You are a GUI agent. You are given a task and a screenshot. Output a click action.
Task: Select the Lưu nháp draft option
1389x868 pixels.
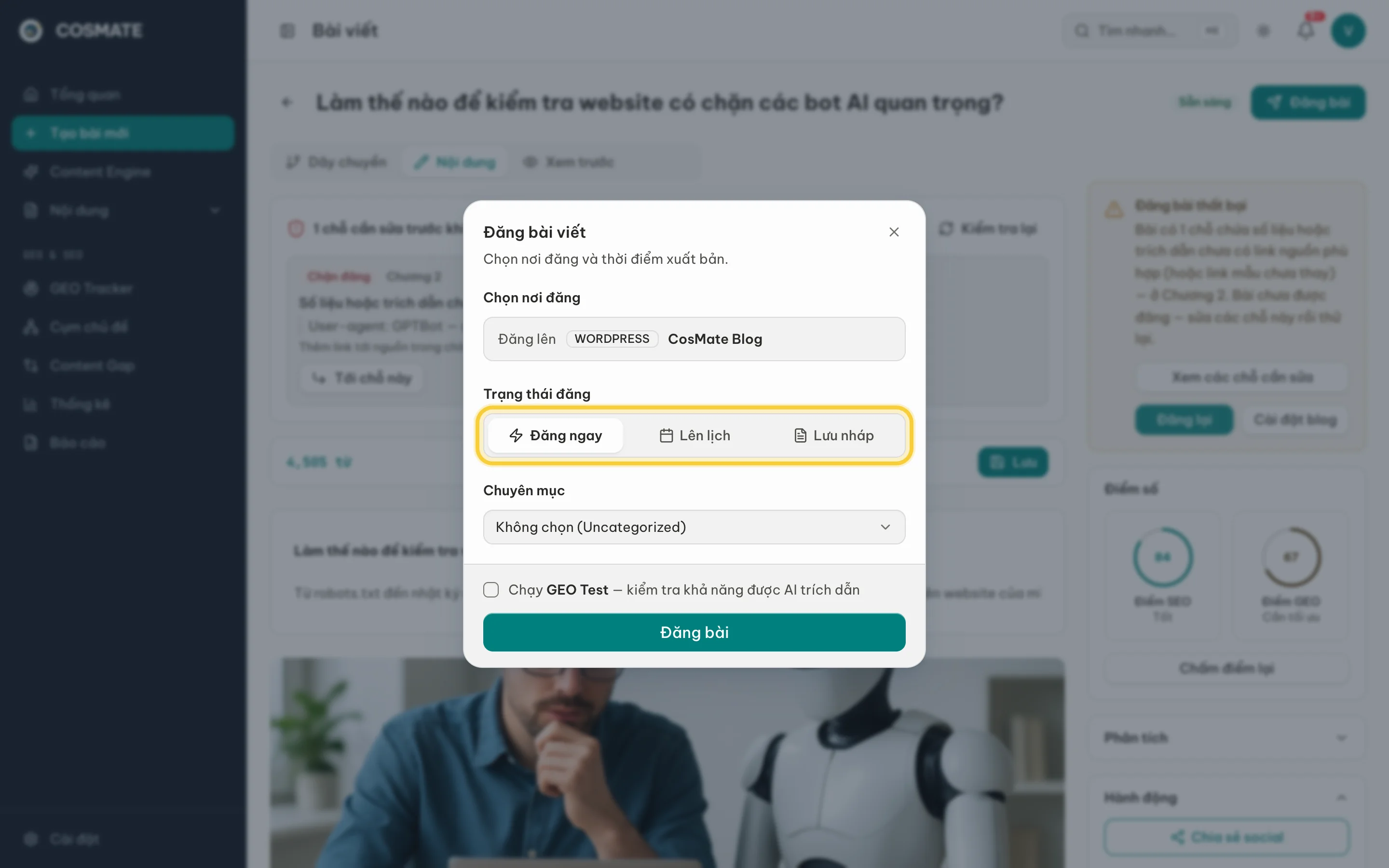(x=833, y=435)
